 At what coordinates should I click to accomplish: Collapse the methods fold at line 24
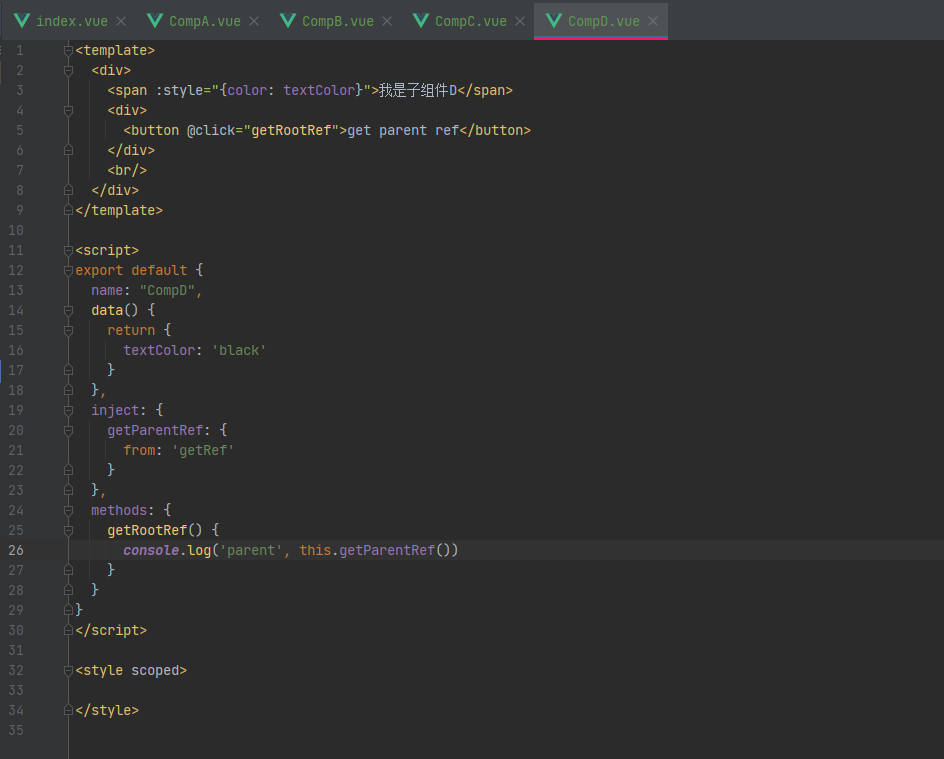pyautogui.click(x=69, y=510)
